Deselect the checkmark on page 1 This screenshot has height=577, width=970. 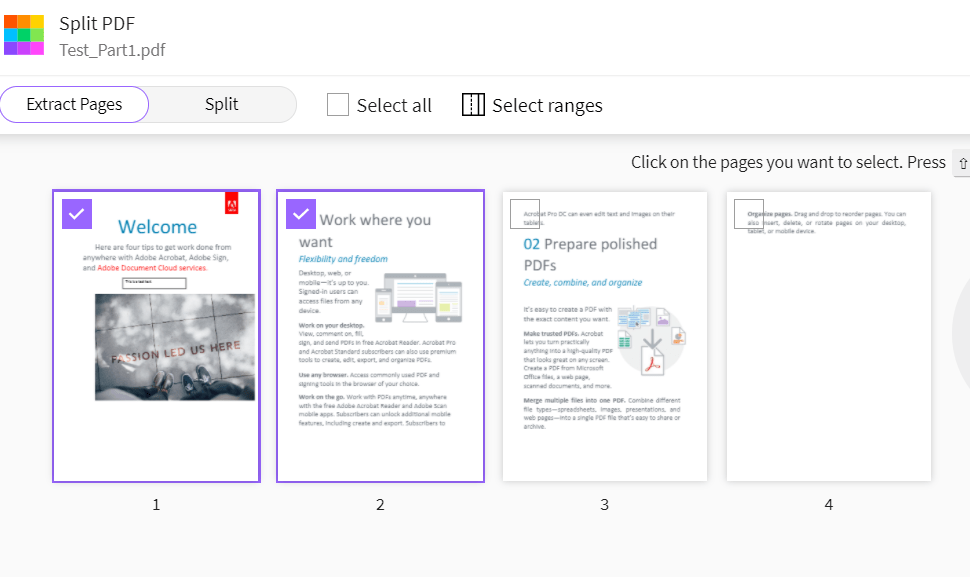pyautogui.click(x=76, y=213)
